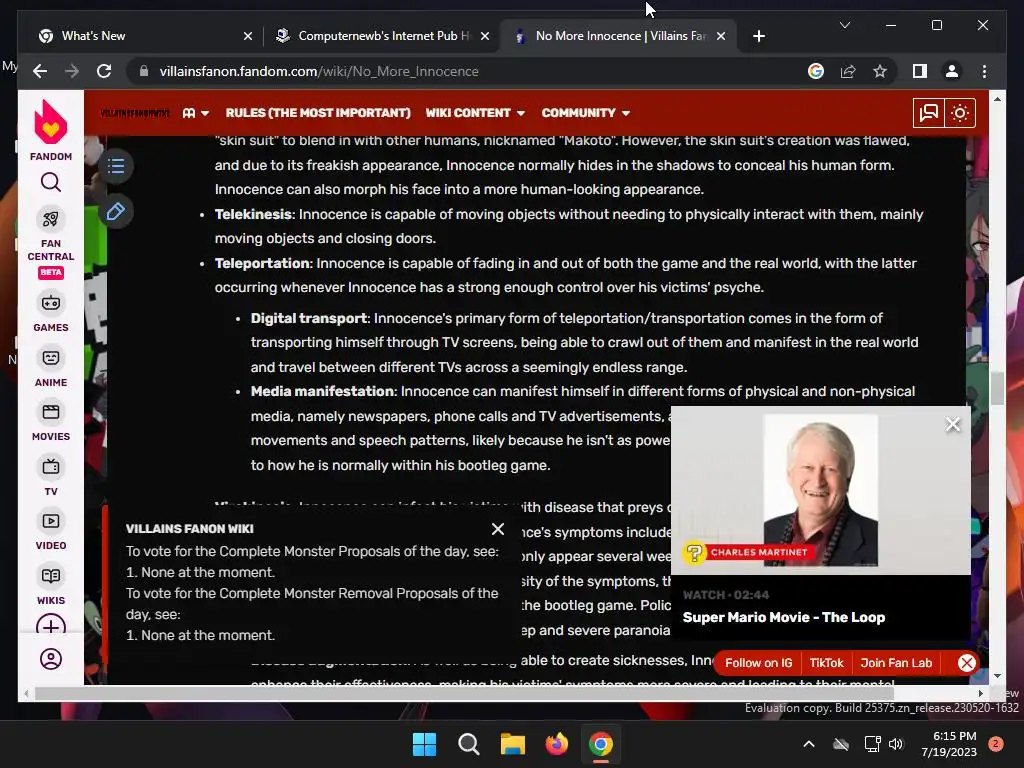This screenshot has width=1024, height=768.
Task: Click the Follow on IG link
Action: (x=758, y=663)
